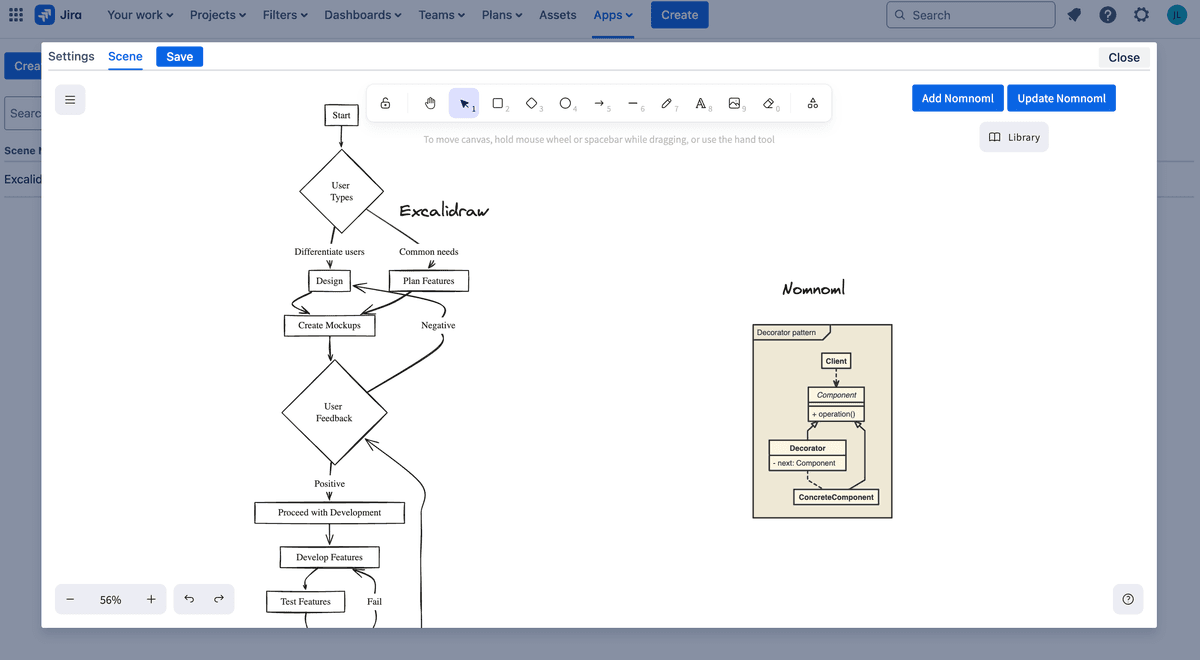Focus the Jira Search field
The width and height of the screenshot is (1200, 660).
tap(970, 15)
